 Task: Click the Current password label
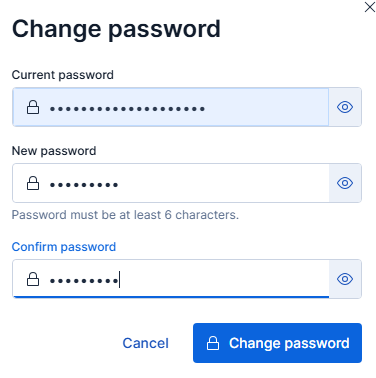point(63,75)
